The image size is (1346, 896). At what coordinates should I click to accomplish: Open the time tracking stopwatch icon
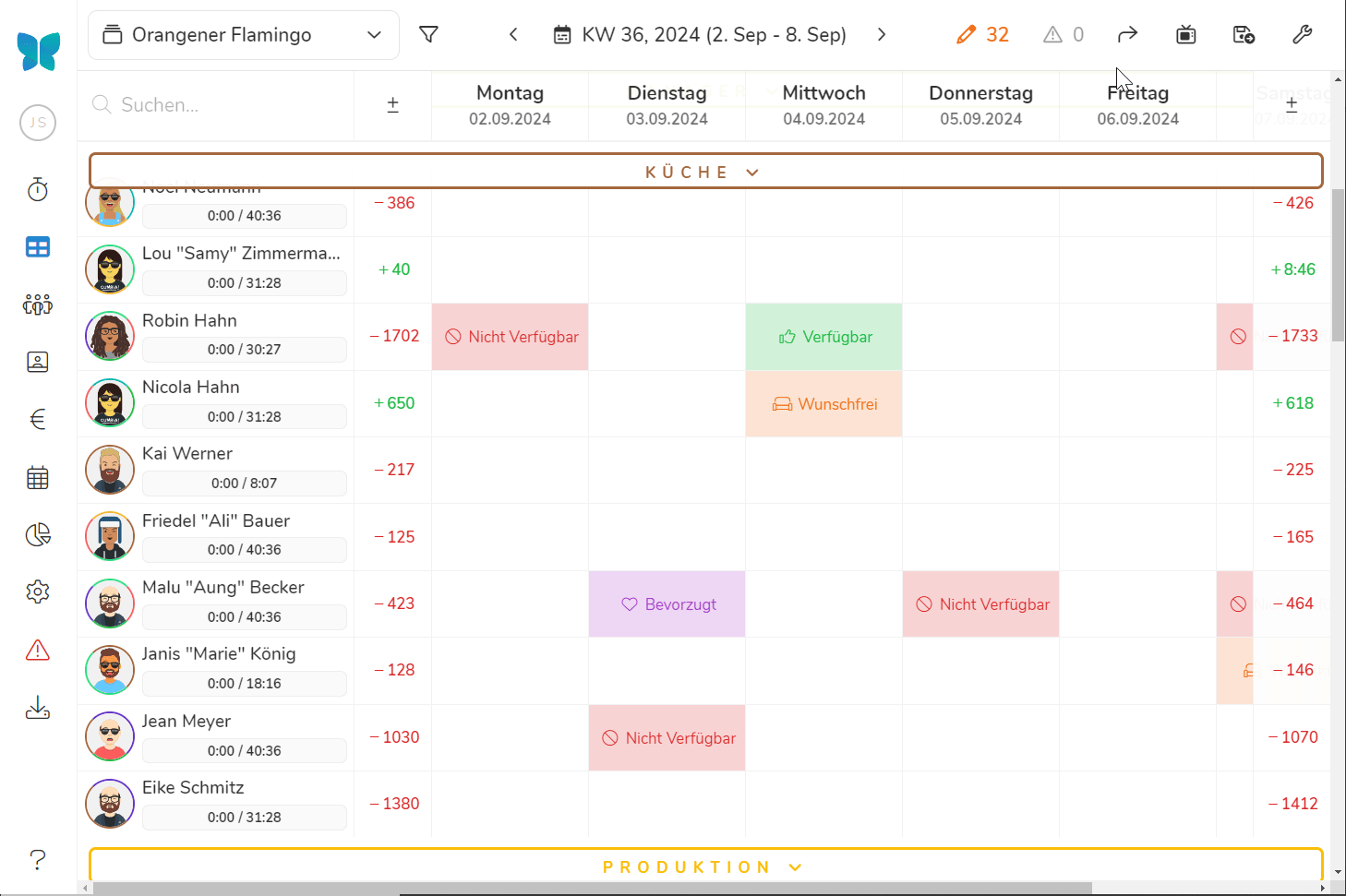coord(38,190)
